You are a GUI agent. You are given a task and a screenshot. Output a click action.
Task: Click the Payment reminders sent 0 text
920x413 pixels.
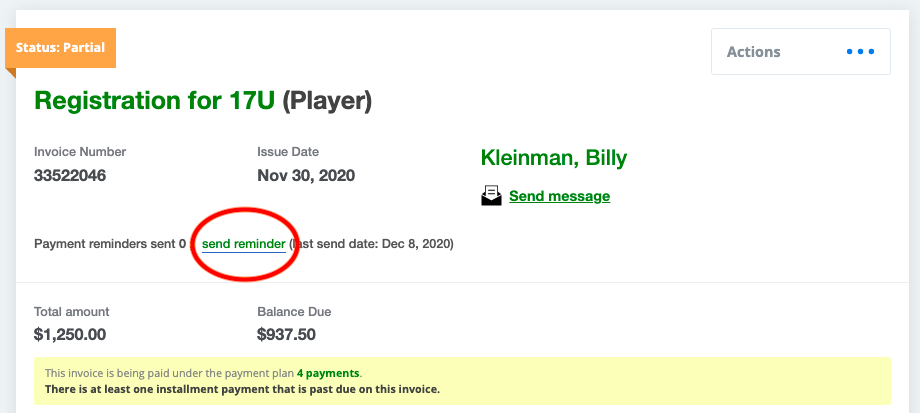(110, 243)
